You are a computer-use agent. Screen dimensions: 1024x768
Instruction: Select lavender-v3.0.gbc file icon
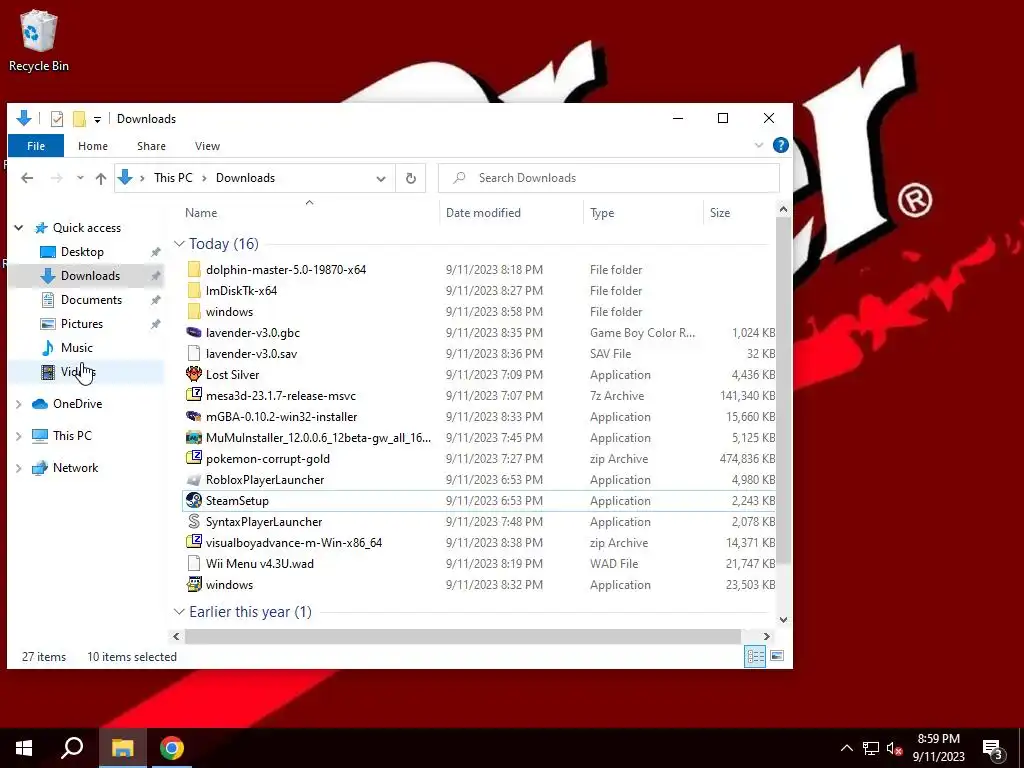click(x=193, y=332)
